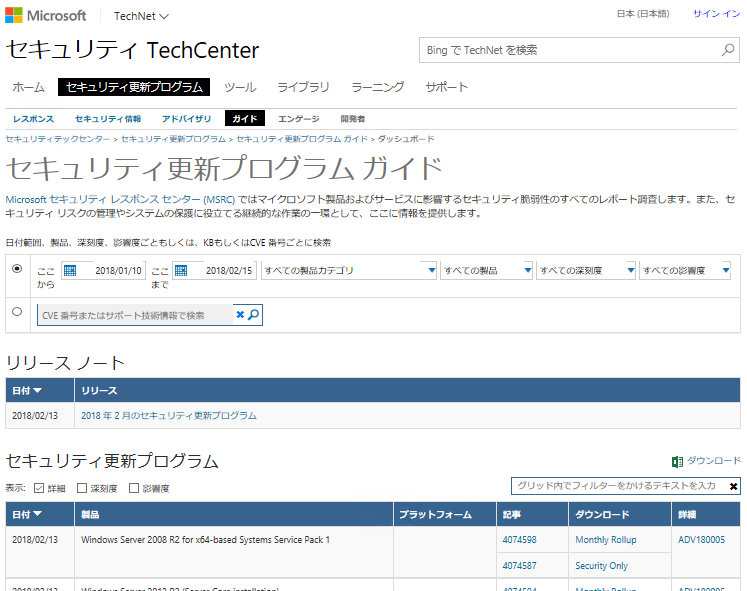This screenshot has height=591, width=747.
Task: Open the end date calendar icon
Action: (x=181, y=270)
